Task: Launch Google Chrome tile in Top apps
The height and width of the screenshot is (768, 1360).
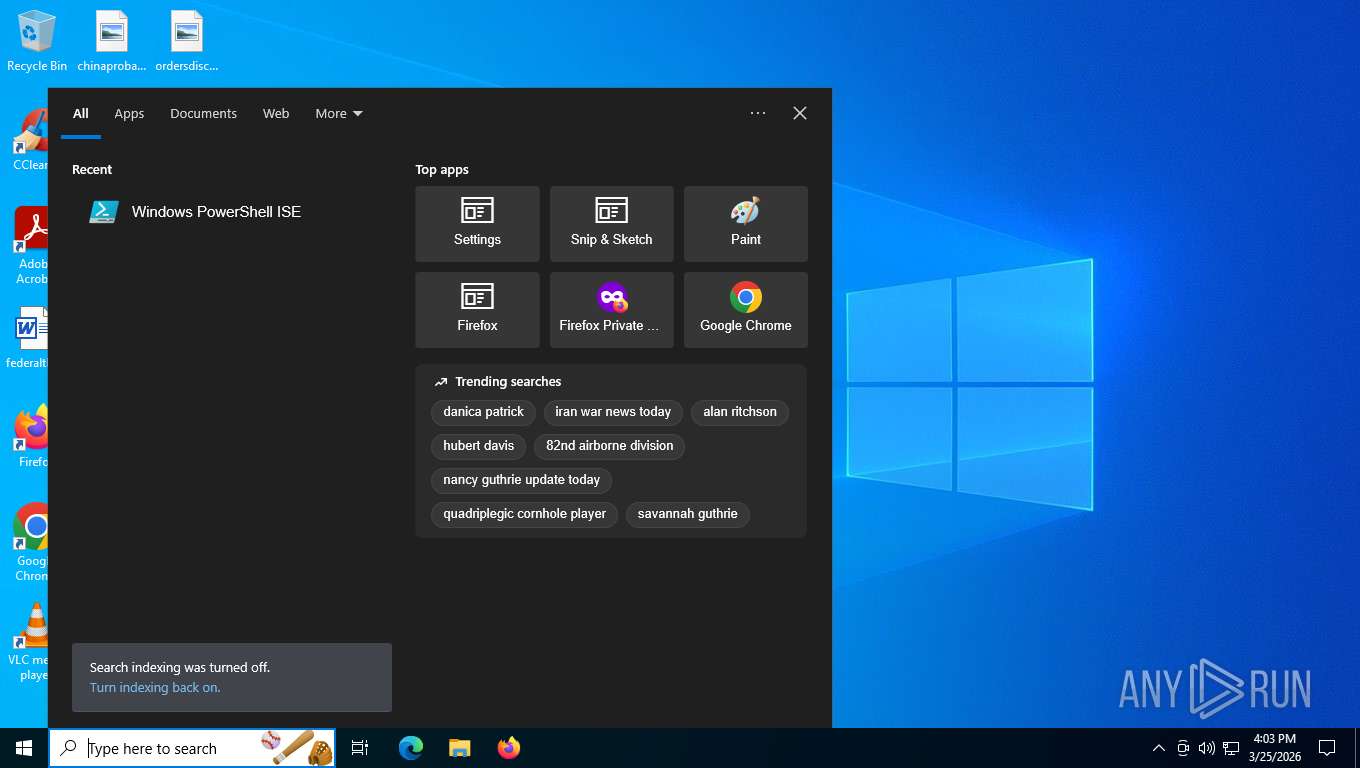Action: click(x=745, y=310)
